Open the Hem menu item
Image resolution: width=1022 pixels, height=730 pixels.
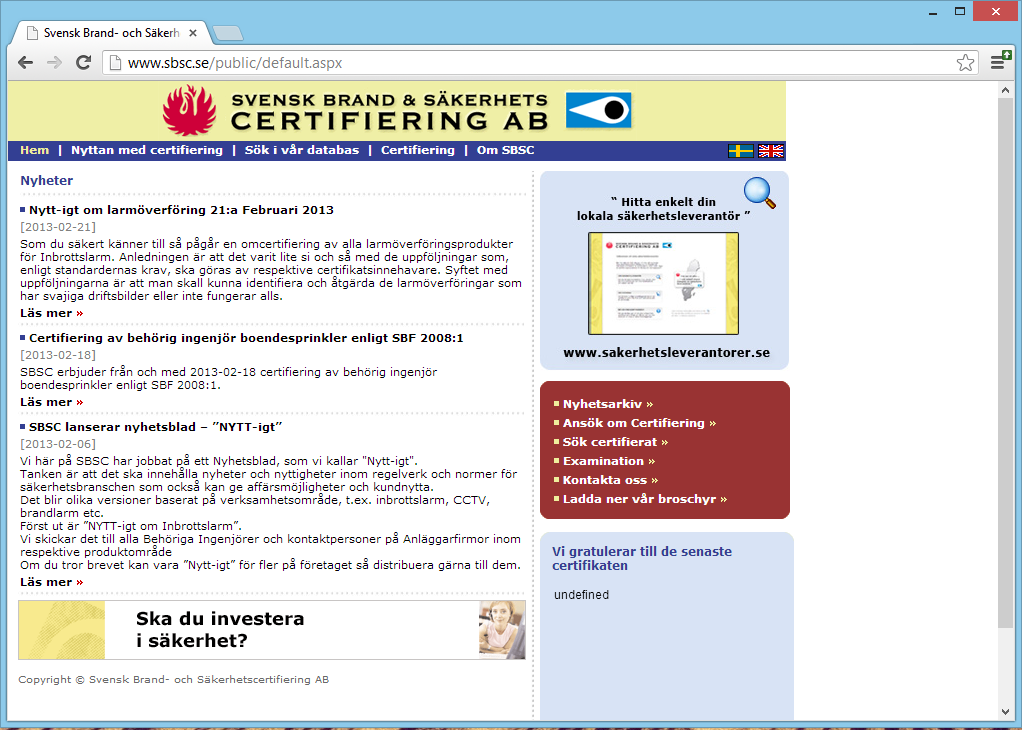(35, 150)
